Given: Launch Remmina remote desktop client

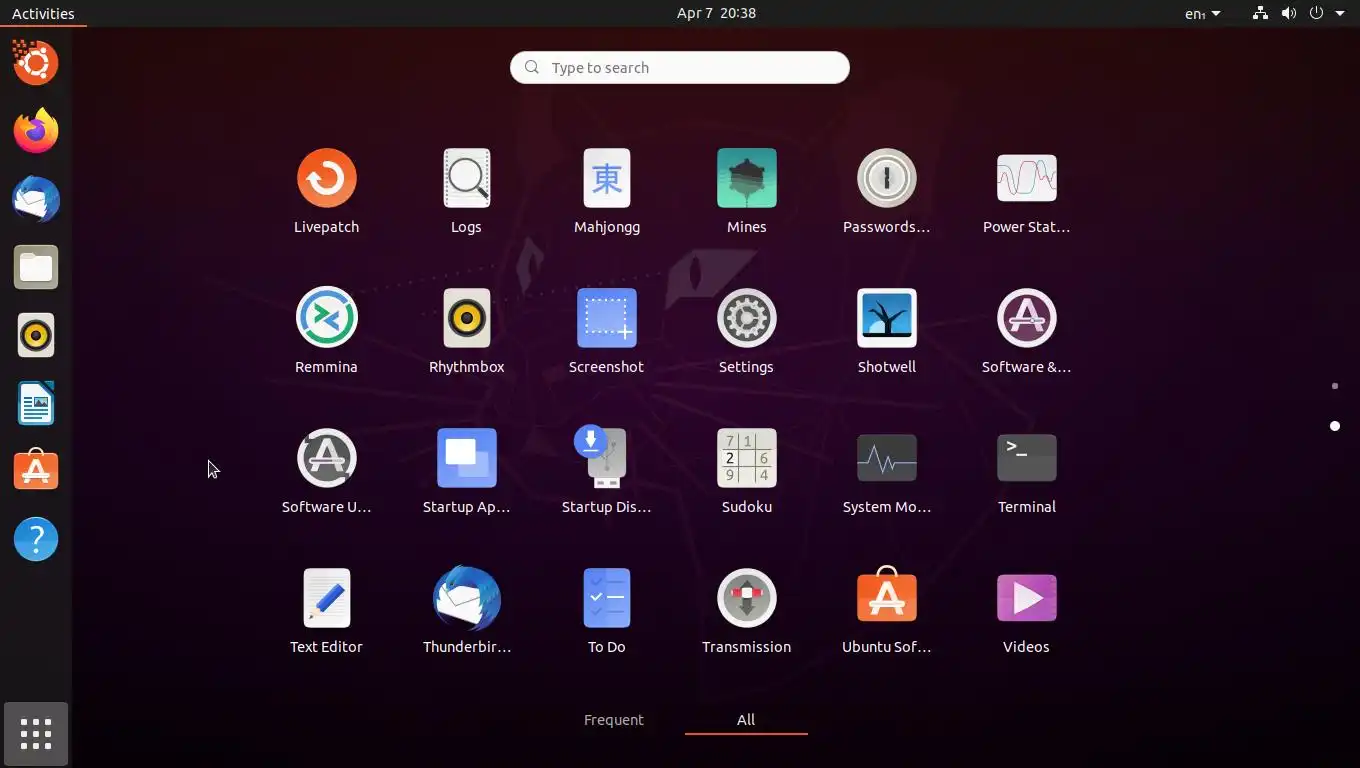Looking at the screenshot, I should (x=326, y=332).
